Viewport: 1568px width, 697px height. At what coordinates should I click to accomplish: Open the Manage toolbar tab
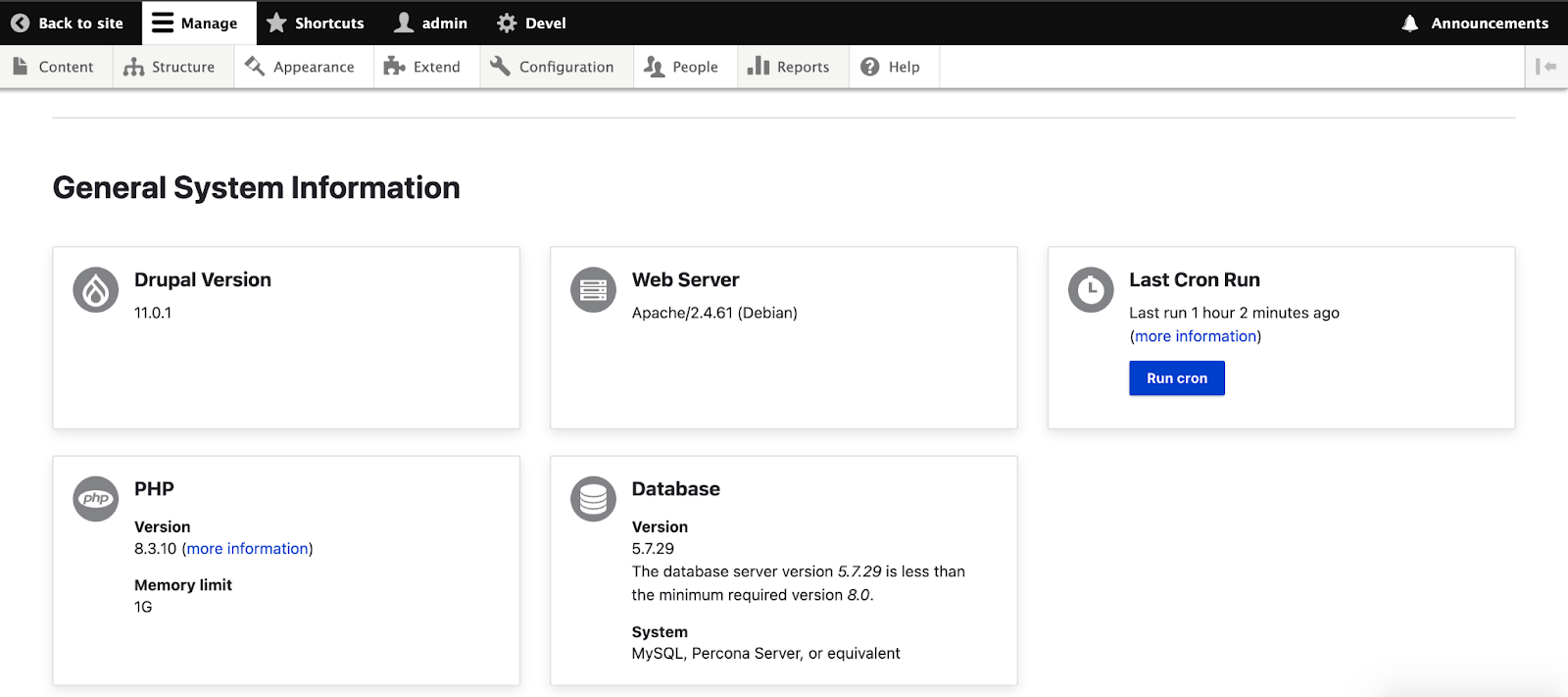tap(199, 23)
